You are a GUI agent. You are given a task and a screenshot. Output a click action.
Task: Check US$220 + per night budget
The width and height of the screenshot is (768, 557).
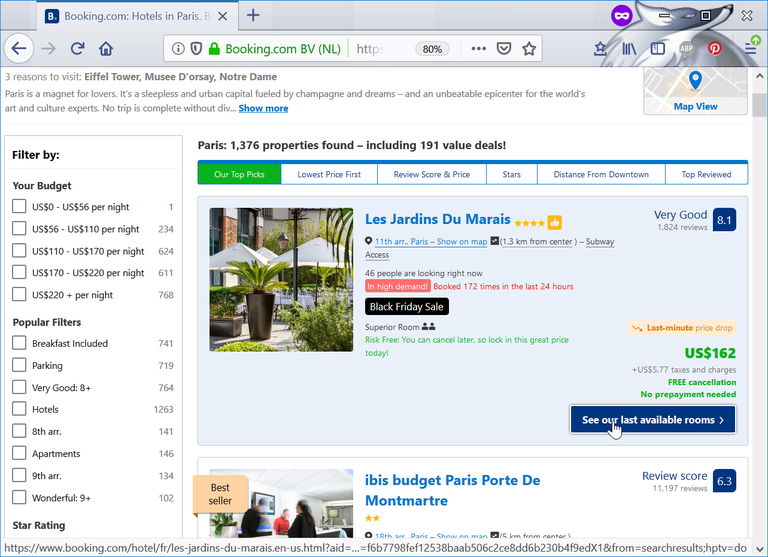click(x=19, y=294)
